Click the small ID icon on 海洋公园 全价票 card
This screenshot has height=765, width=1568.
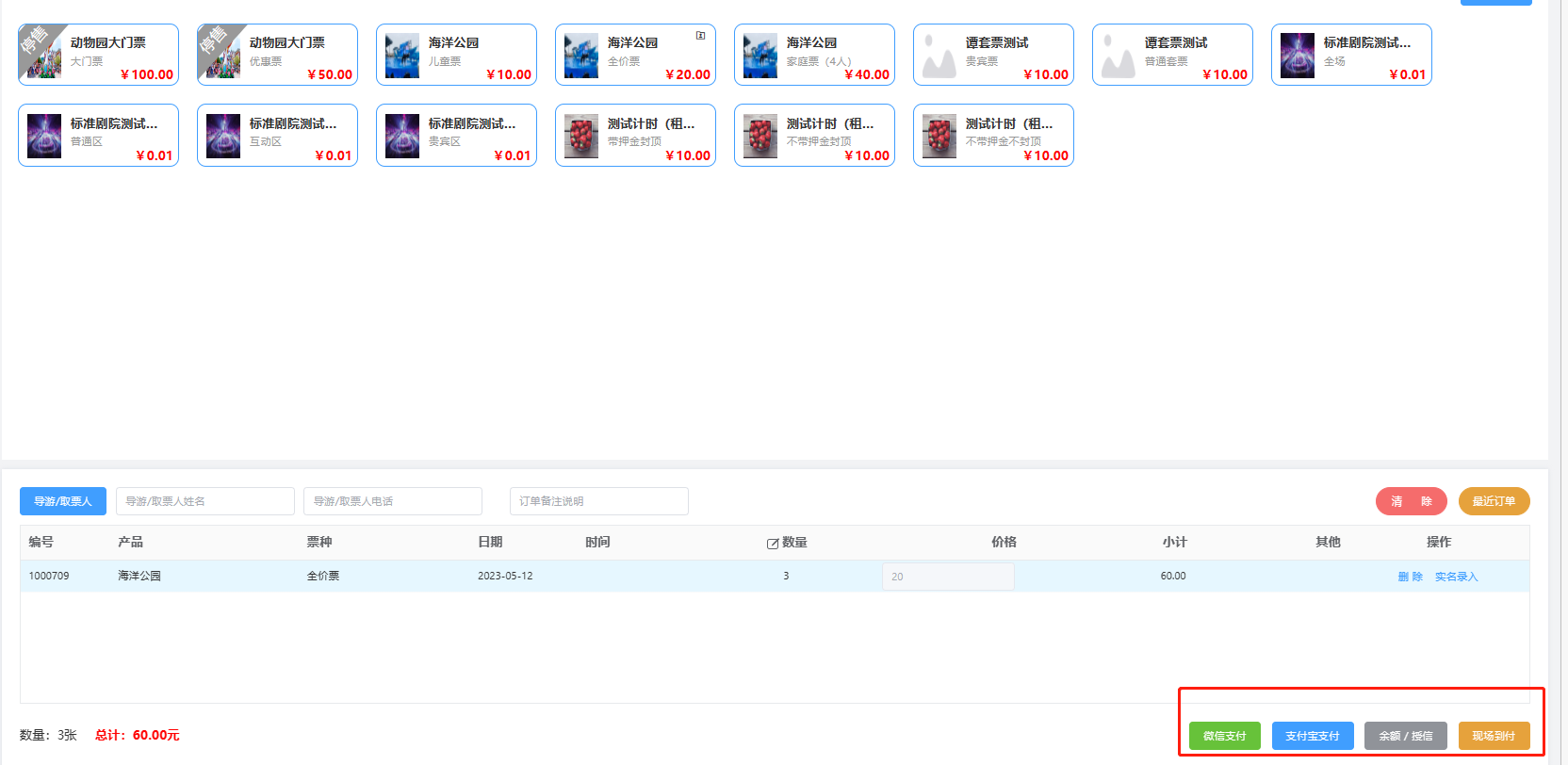pos(700,36)
